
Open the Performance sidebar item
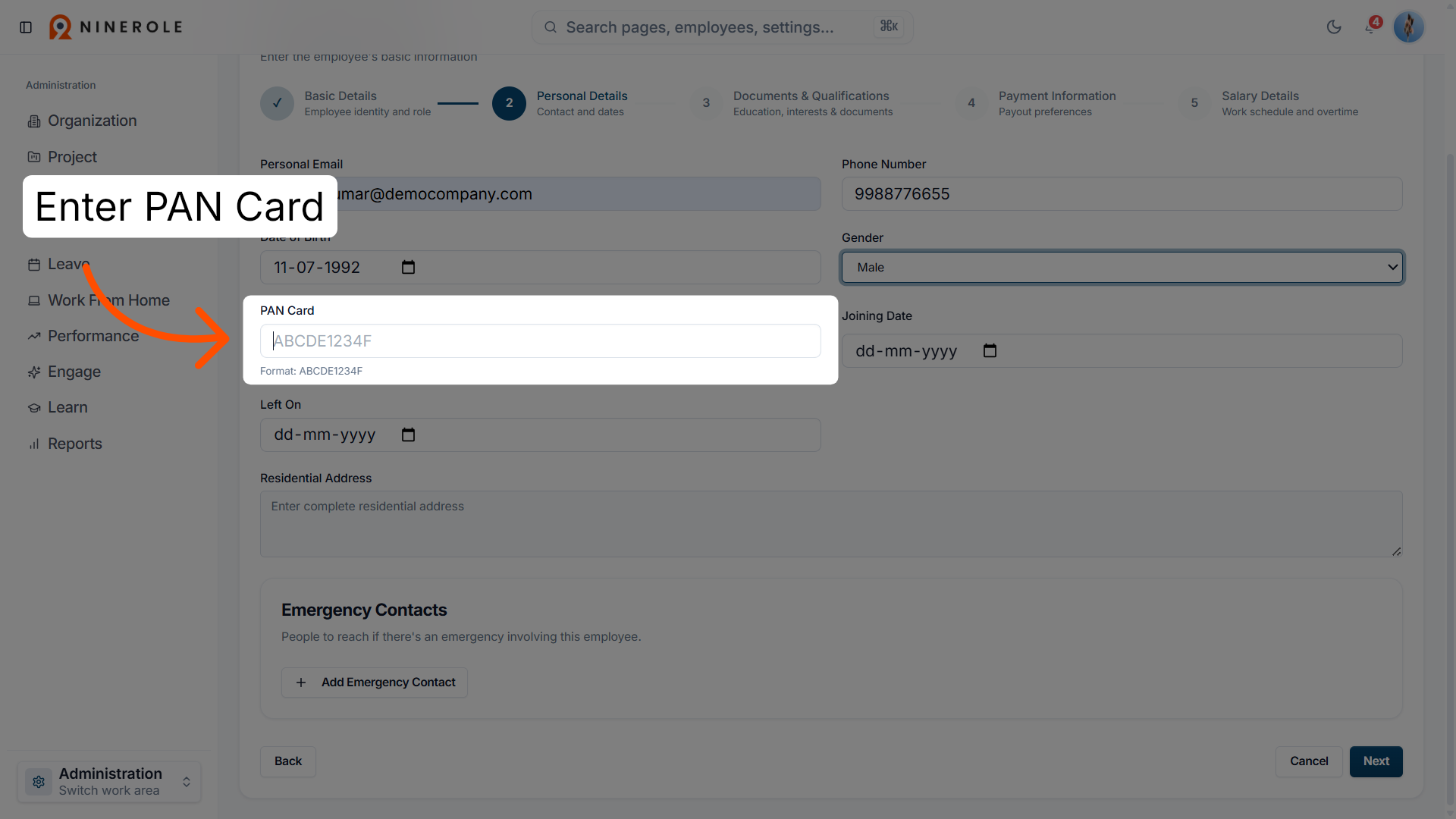[93, 336]
